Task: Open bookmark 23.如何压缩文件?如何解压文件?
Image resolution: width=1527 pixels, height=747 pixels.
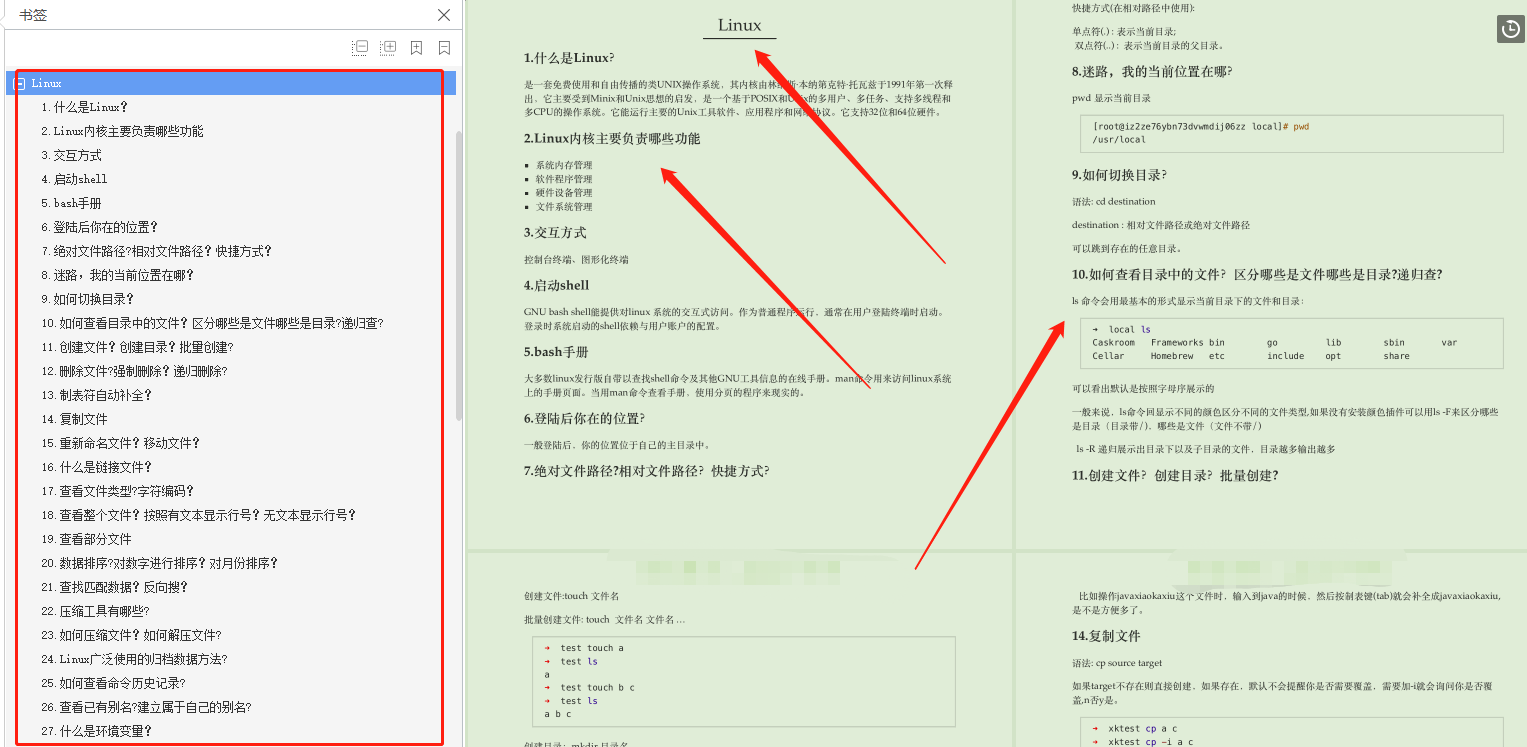Action: [x=131, y=635]
